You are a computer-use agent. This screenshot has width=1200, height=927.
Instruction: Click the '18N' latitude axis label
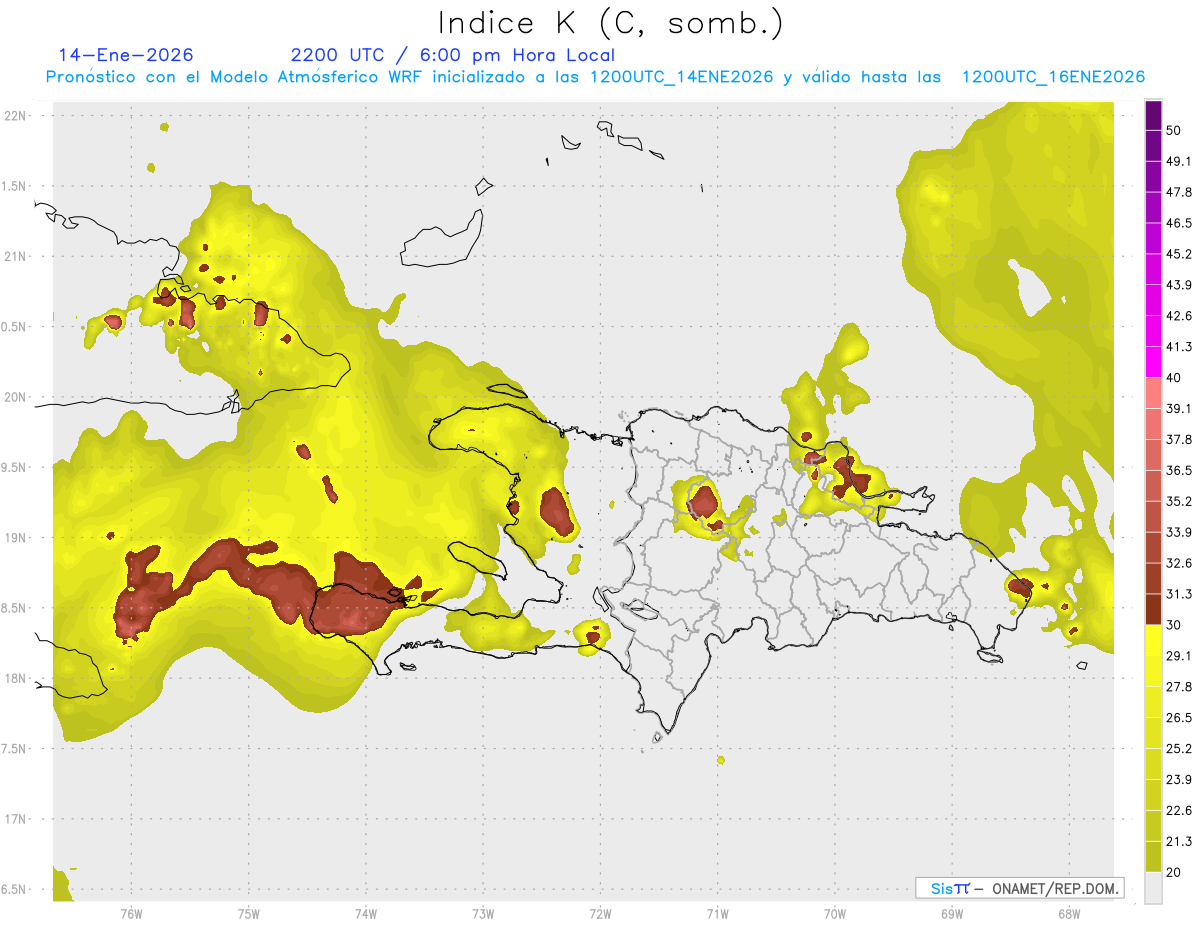coord(17,679)
